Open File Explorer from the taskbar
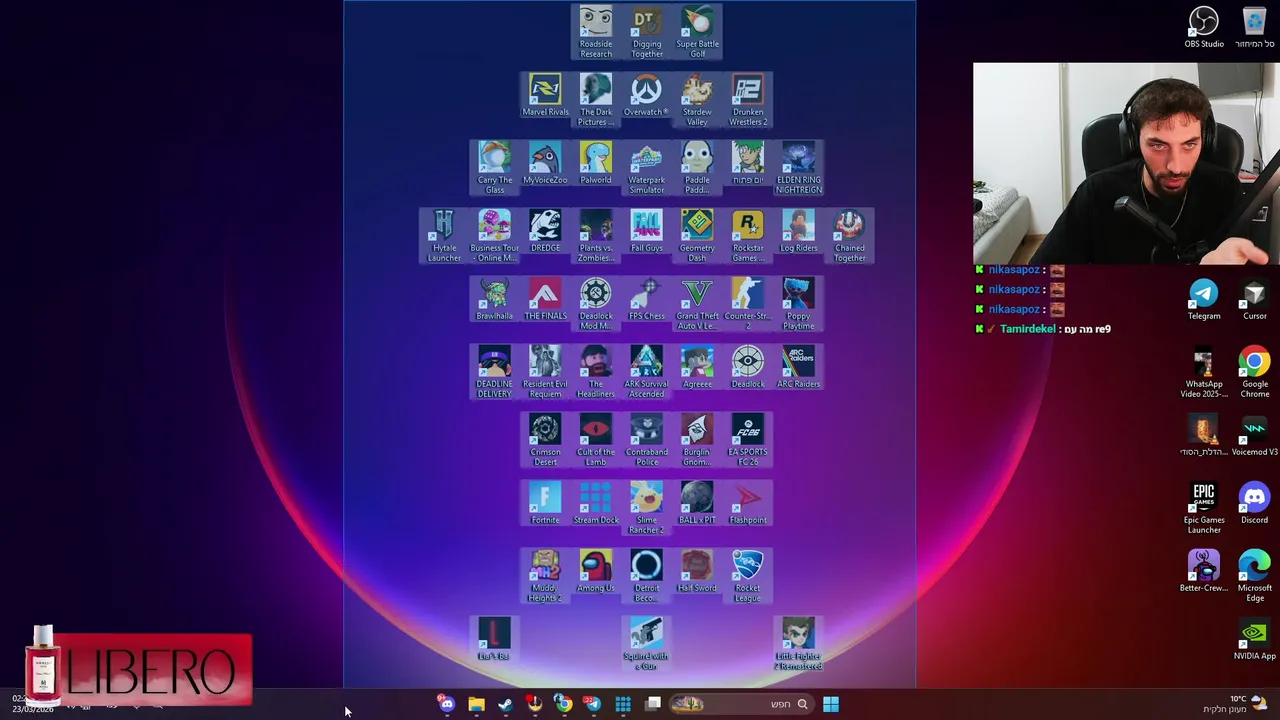 (476, 704)
